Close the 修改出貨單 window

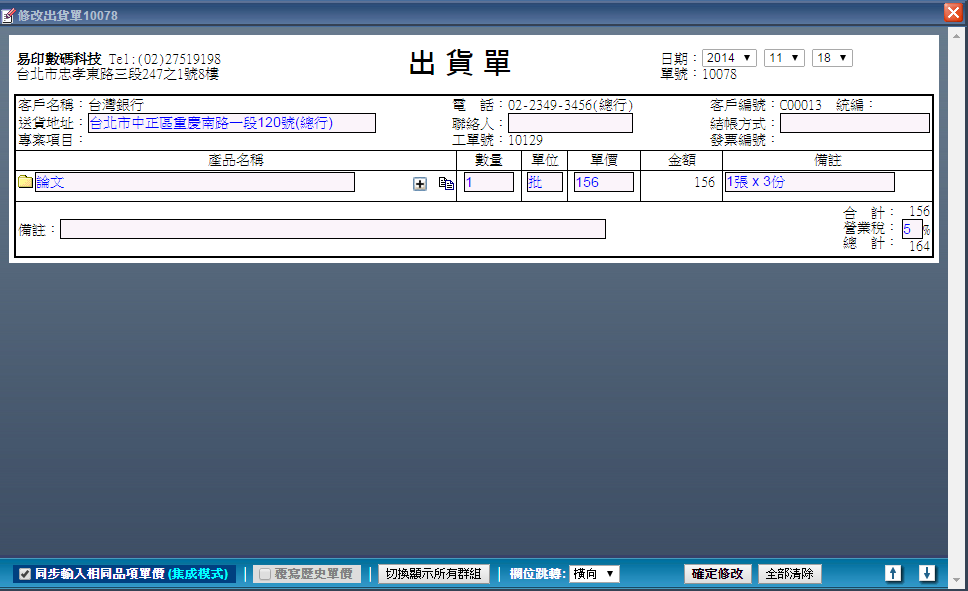(x=952, y=12)
